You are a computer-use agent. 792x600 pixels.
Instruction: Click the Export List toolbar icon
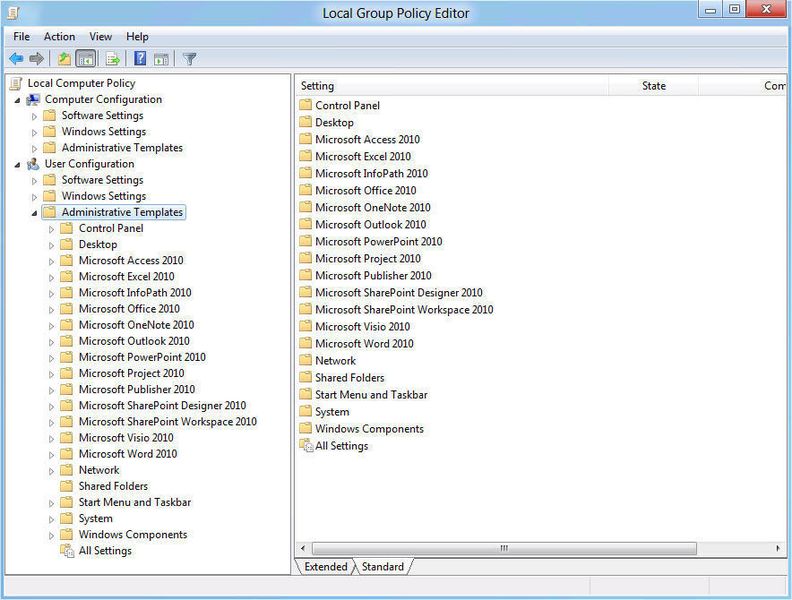(x=113, y=59)
